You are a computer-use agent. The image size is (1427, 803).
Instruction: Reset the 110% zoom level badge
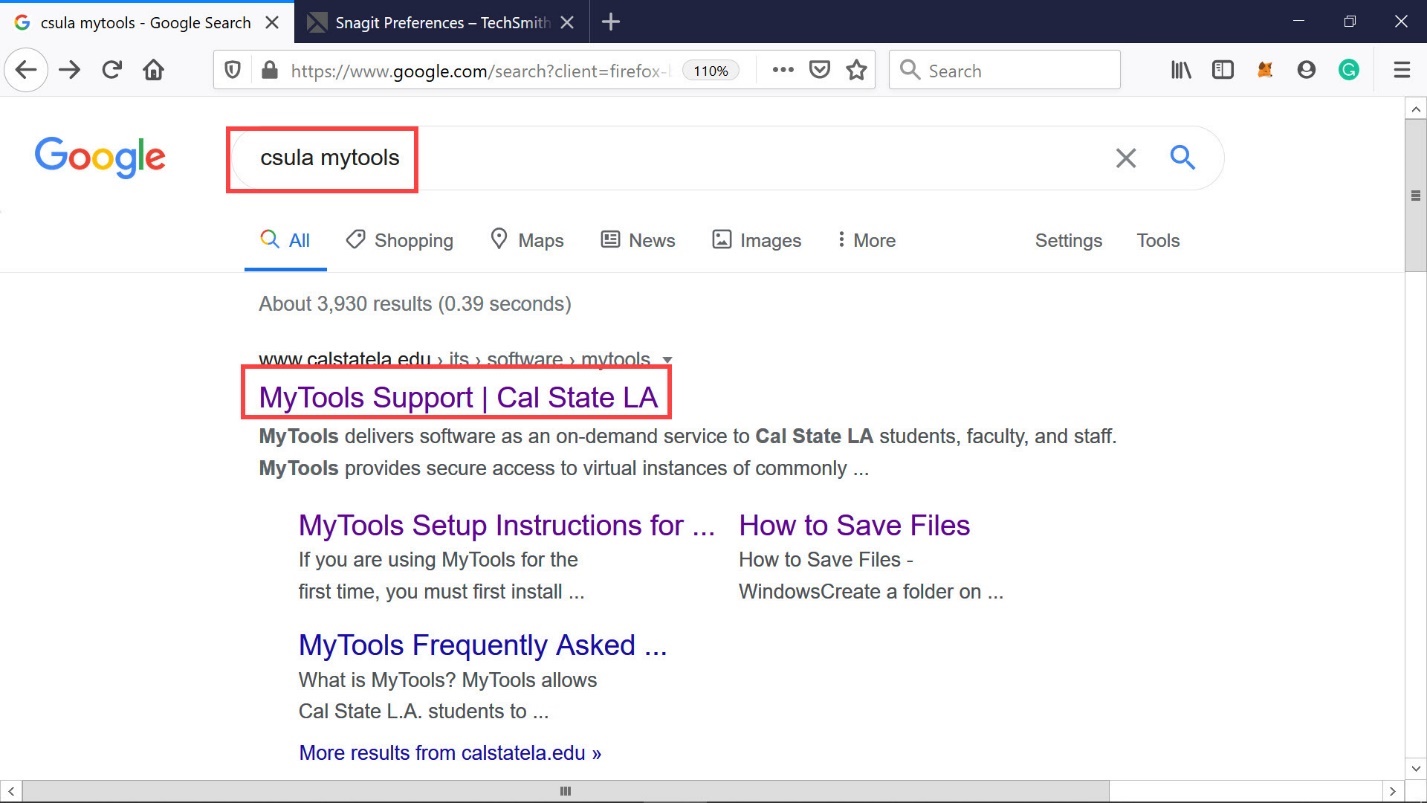pyautogui.click(x=710, y=71)
